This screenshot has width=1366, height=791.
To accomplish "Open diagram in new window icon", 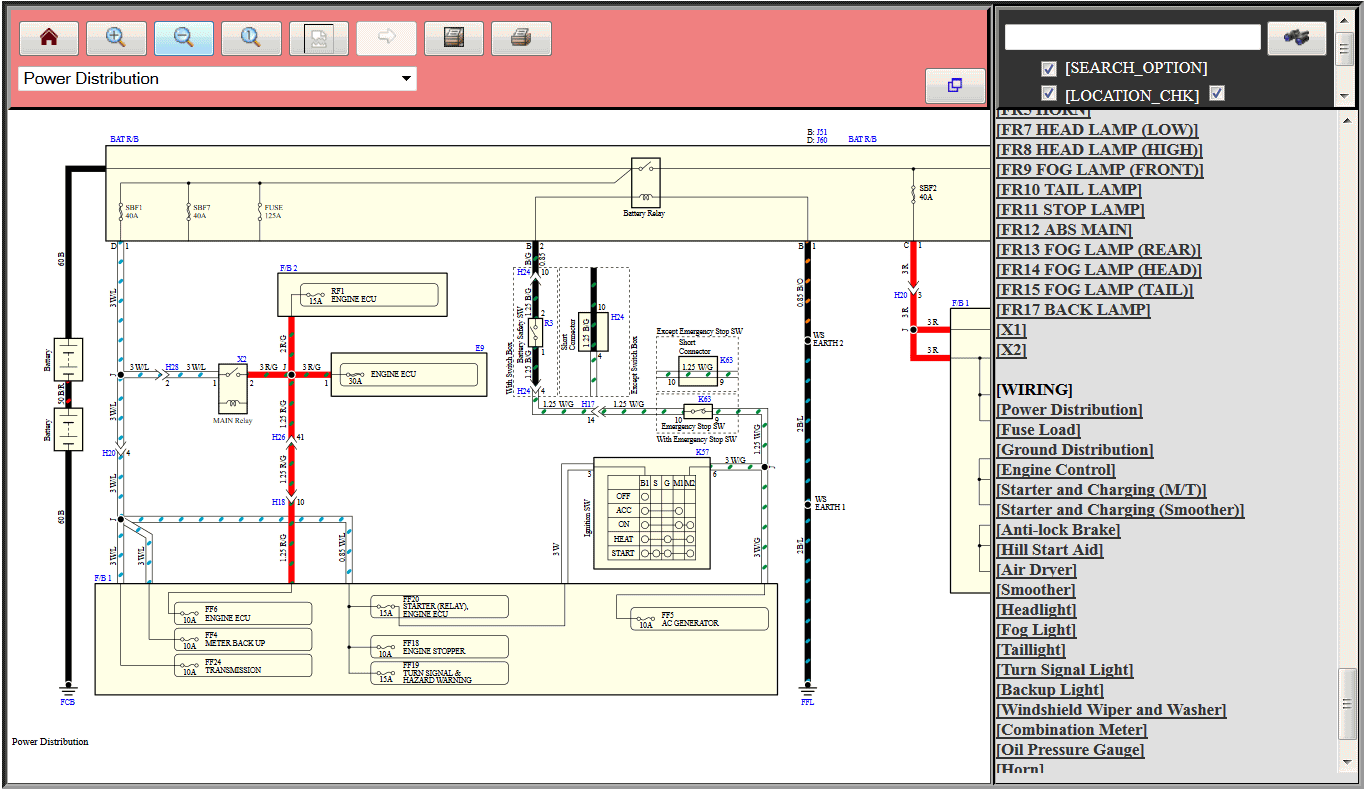I will click(x=954, y=86).
